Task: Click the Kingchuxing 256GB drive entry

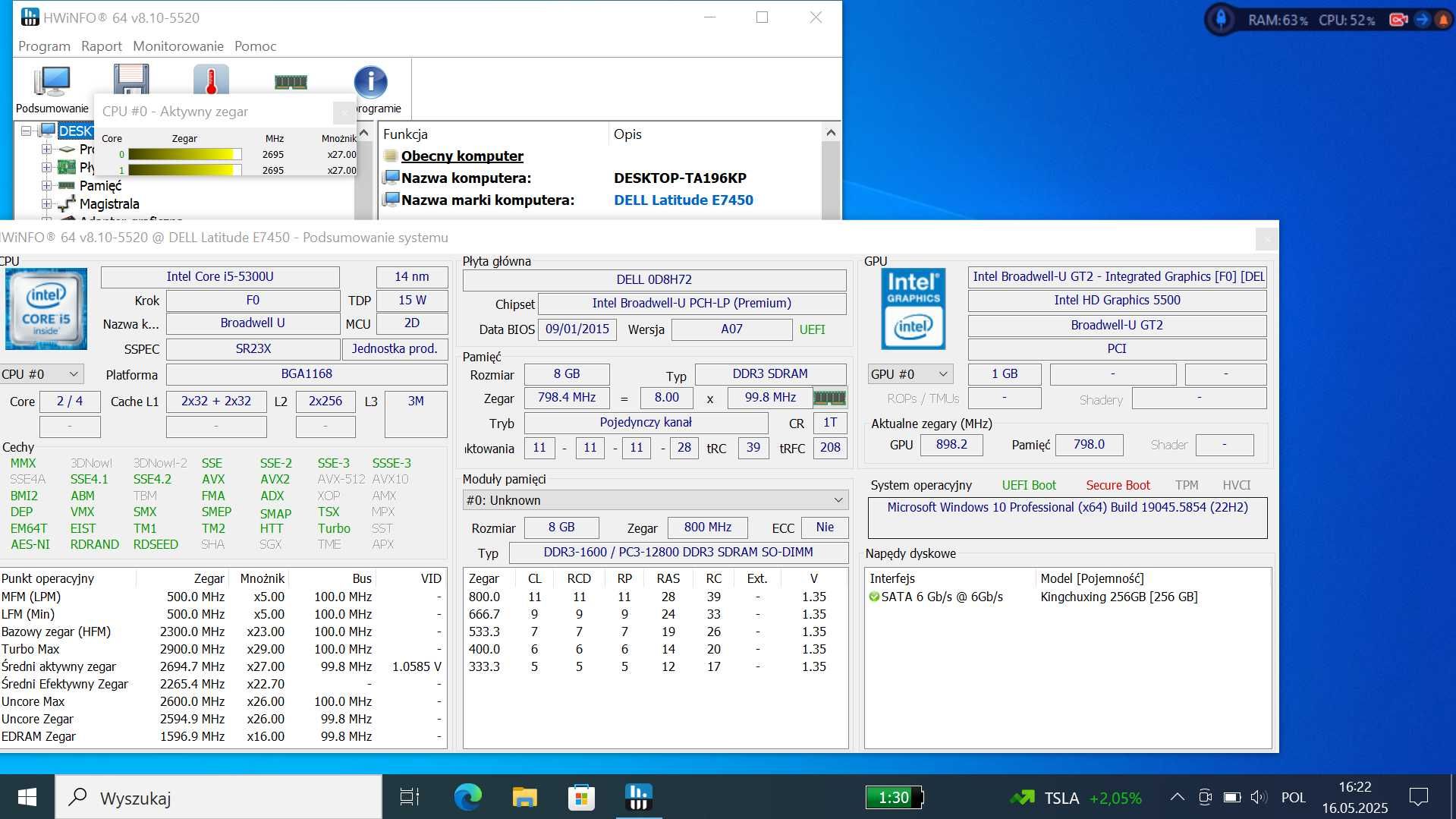Action: click(x=1118, y=597)
